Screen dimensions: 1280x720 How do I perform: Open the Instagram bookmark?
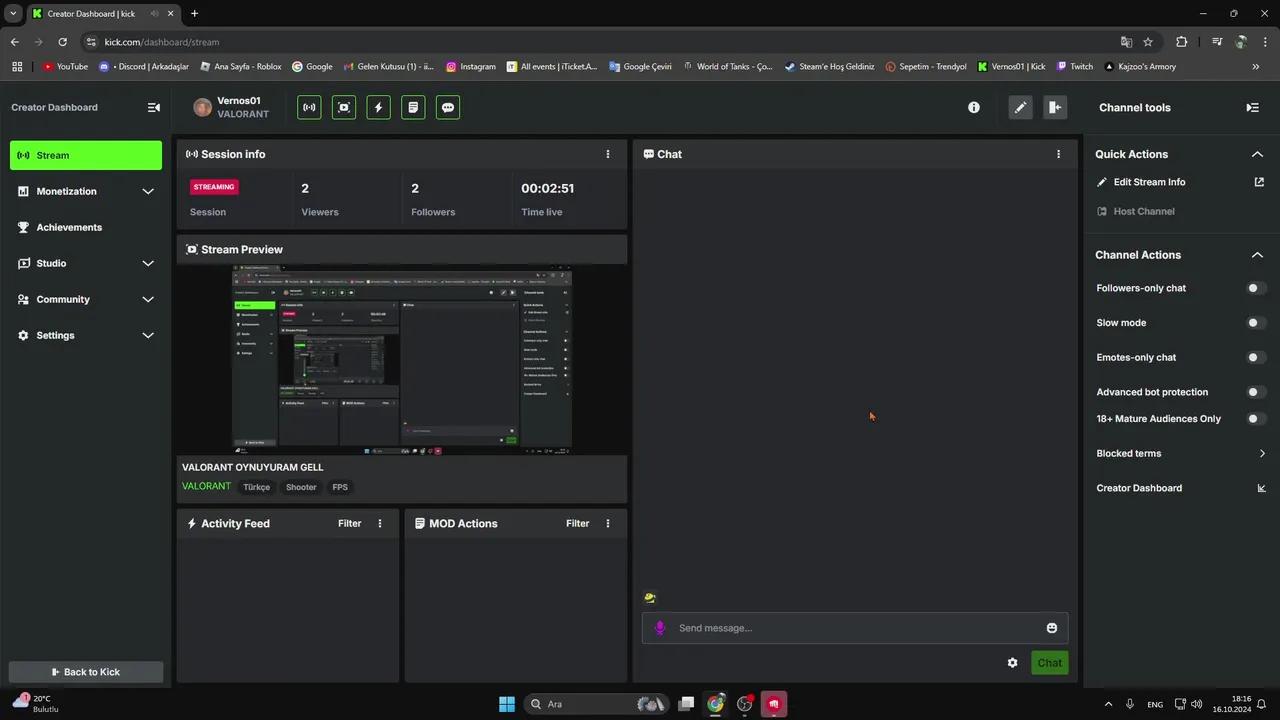pos(471,67)
